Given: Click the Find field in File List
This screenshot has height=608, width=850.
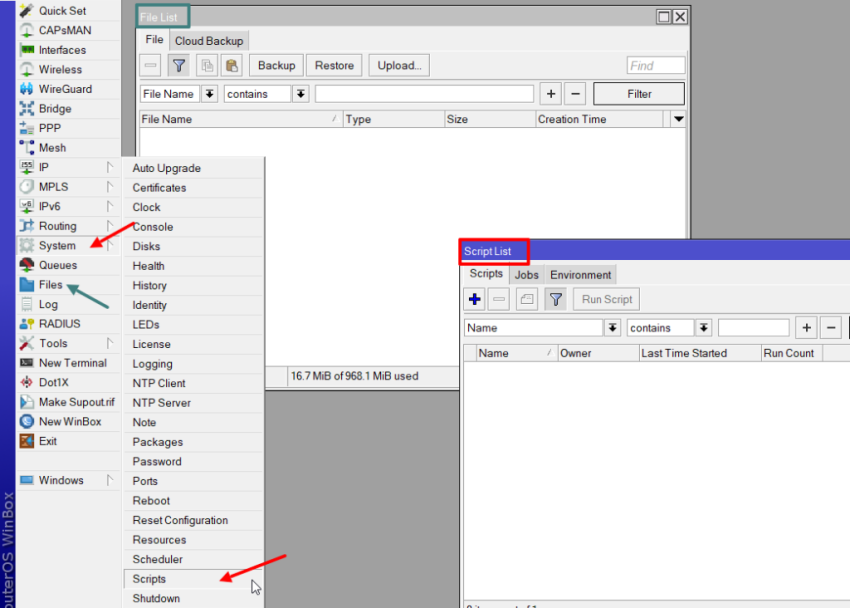Looking at the screenshot, I should click(x=656, y=66).
